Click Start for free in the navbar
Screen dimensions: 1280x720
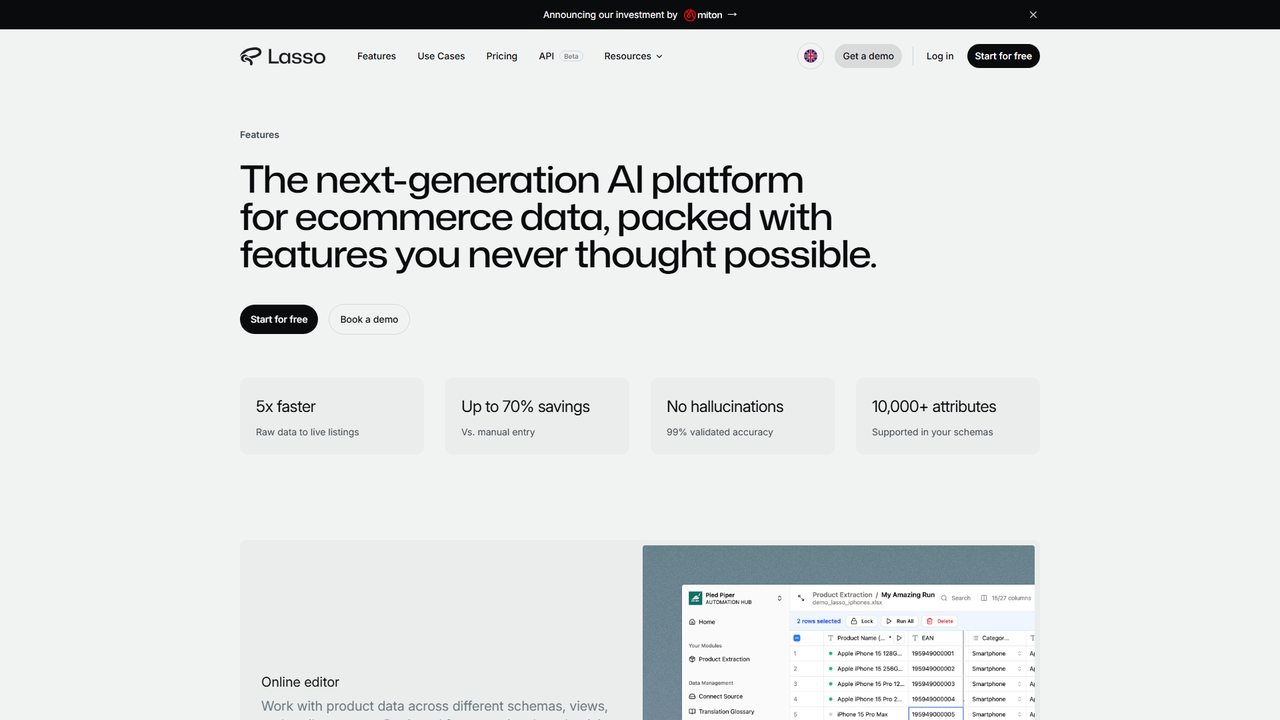coord(1003,56)
